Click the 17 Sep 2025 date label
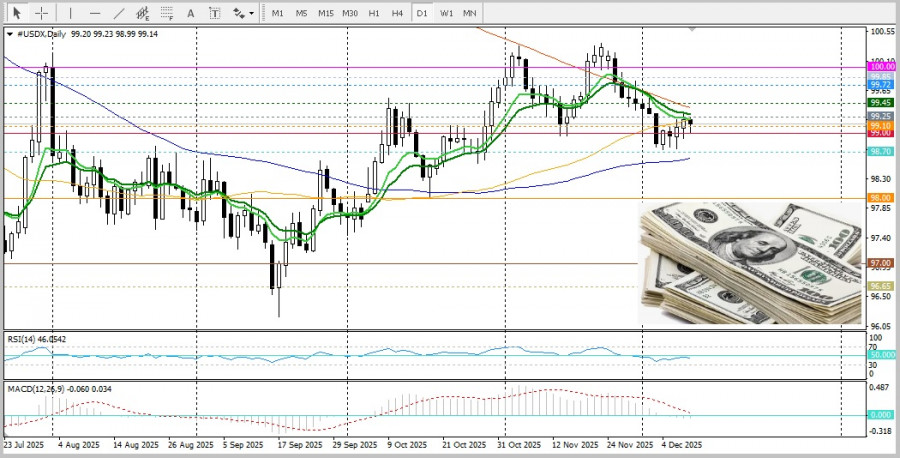 click(299, 445)
